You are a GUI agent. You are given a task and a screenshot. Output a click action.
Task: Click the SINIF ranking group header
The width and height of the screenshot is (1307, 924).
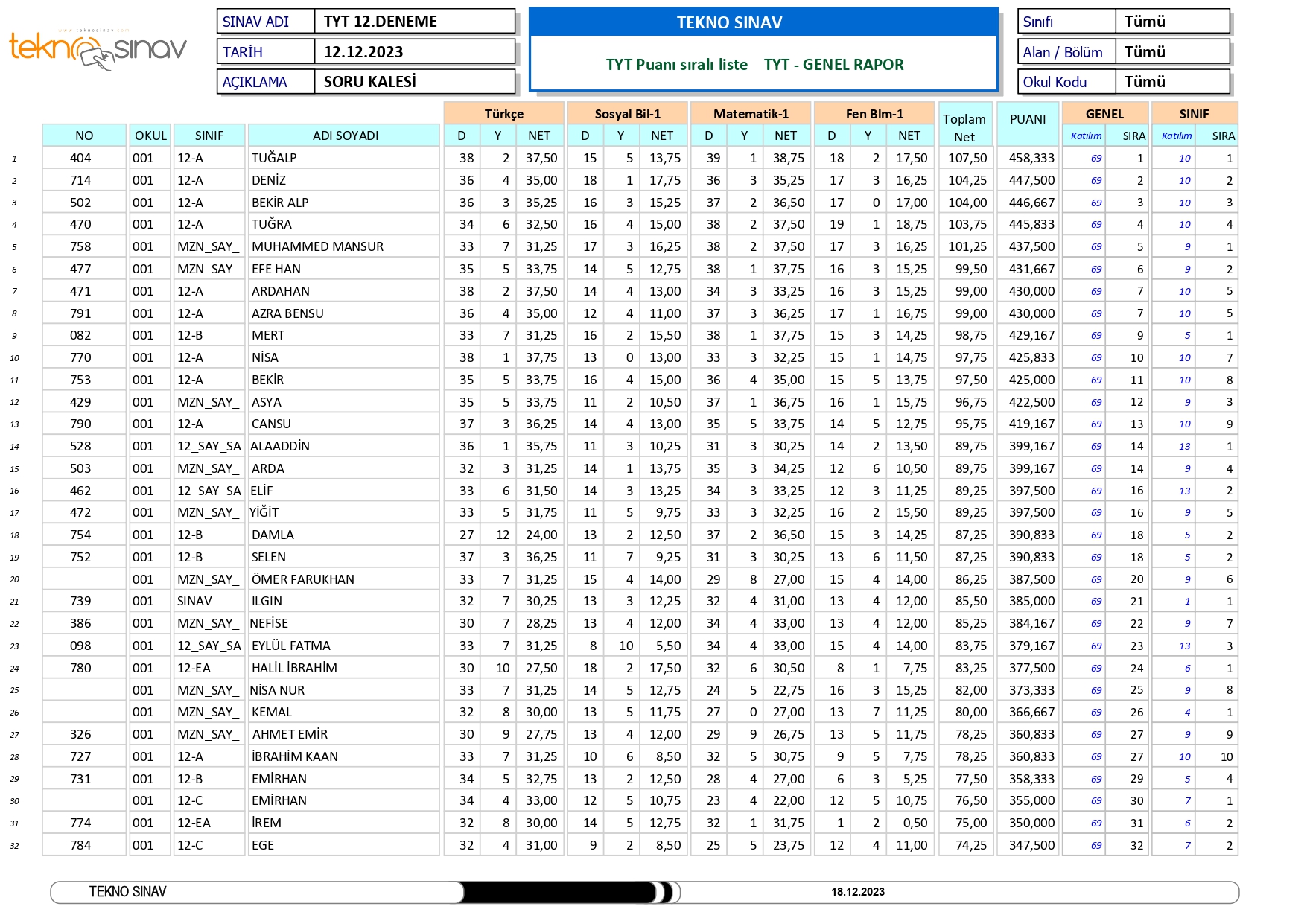point(1194,114)
